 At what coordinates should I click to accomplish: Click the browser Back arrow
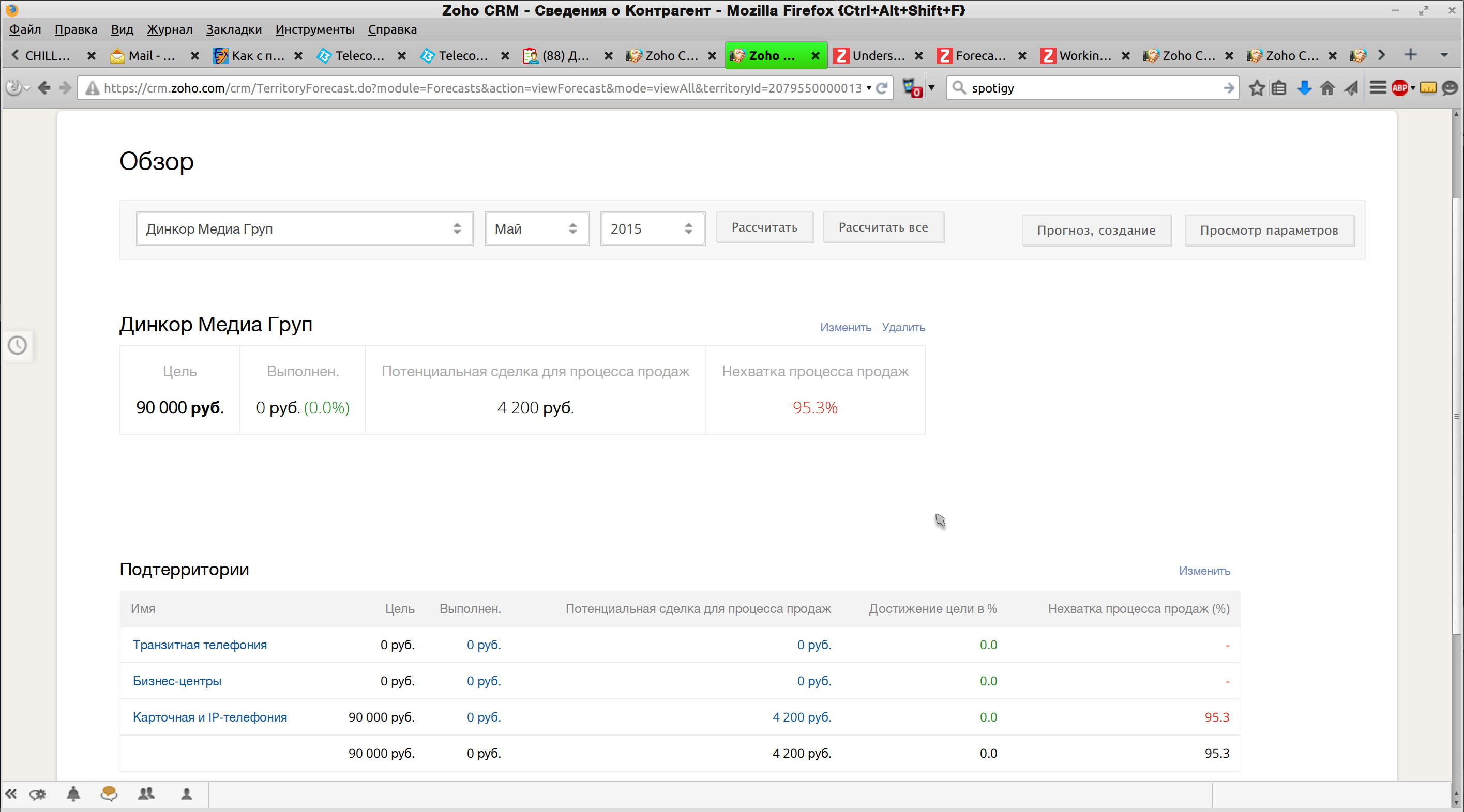point(44,88)
